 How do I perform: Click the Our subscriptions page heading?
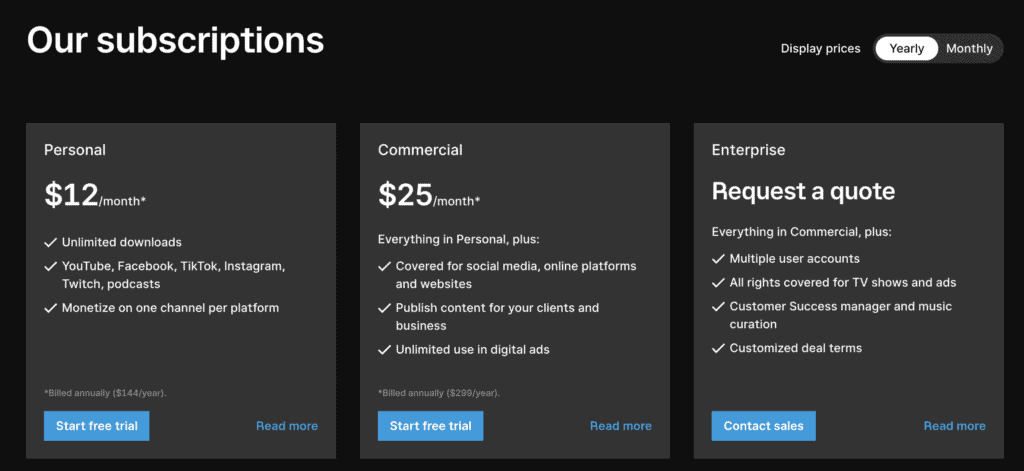(x=175, y=40)
